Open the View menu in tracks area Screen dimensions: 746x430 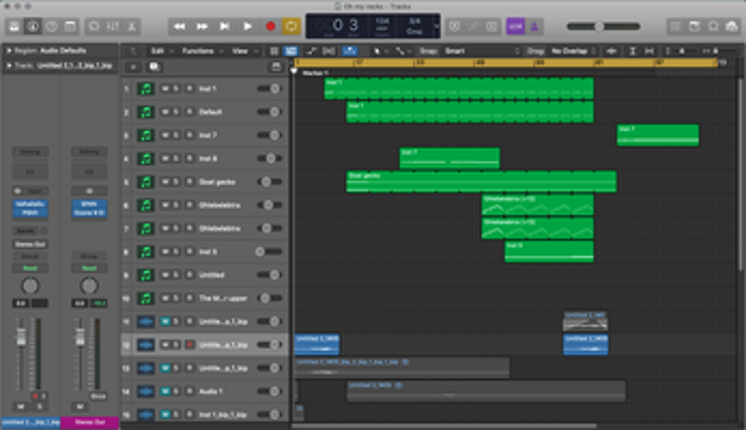(244, 51)
